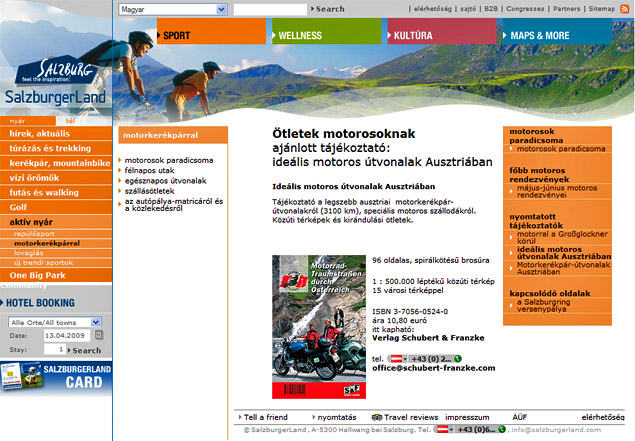The height and width of the screenshot is (441, 635).
Task: Click the green call icon in footer phone
Action: click(x=502, y=429)
